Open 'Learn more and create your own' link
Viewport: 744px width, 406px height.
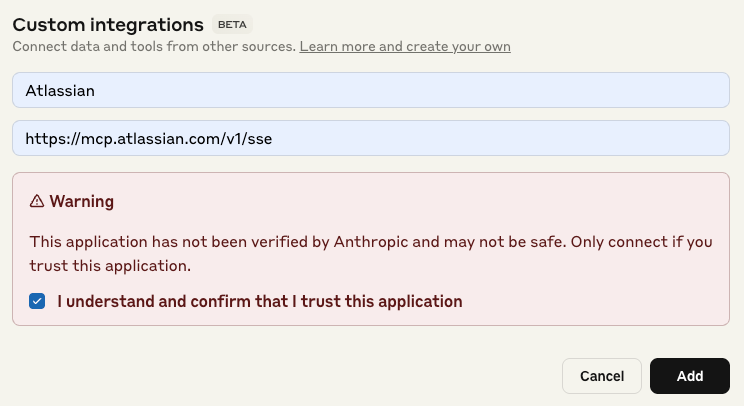pos(405,46)
